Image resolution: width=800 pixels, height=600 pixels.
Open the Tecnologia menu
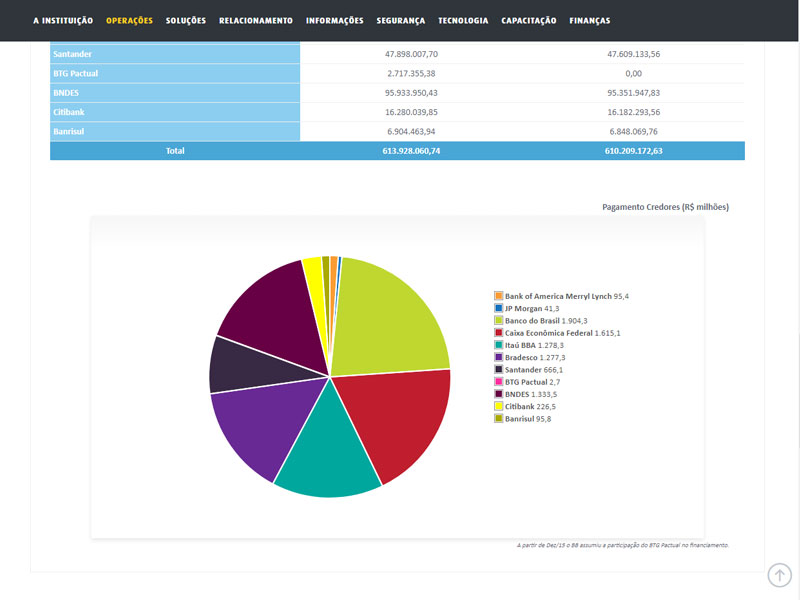click(x=463, y=21)
